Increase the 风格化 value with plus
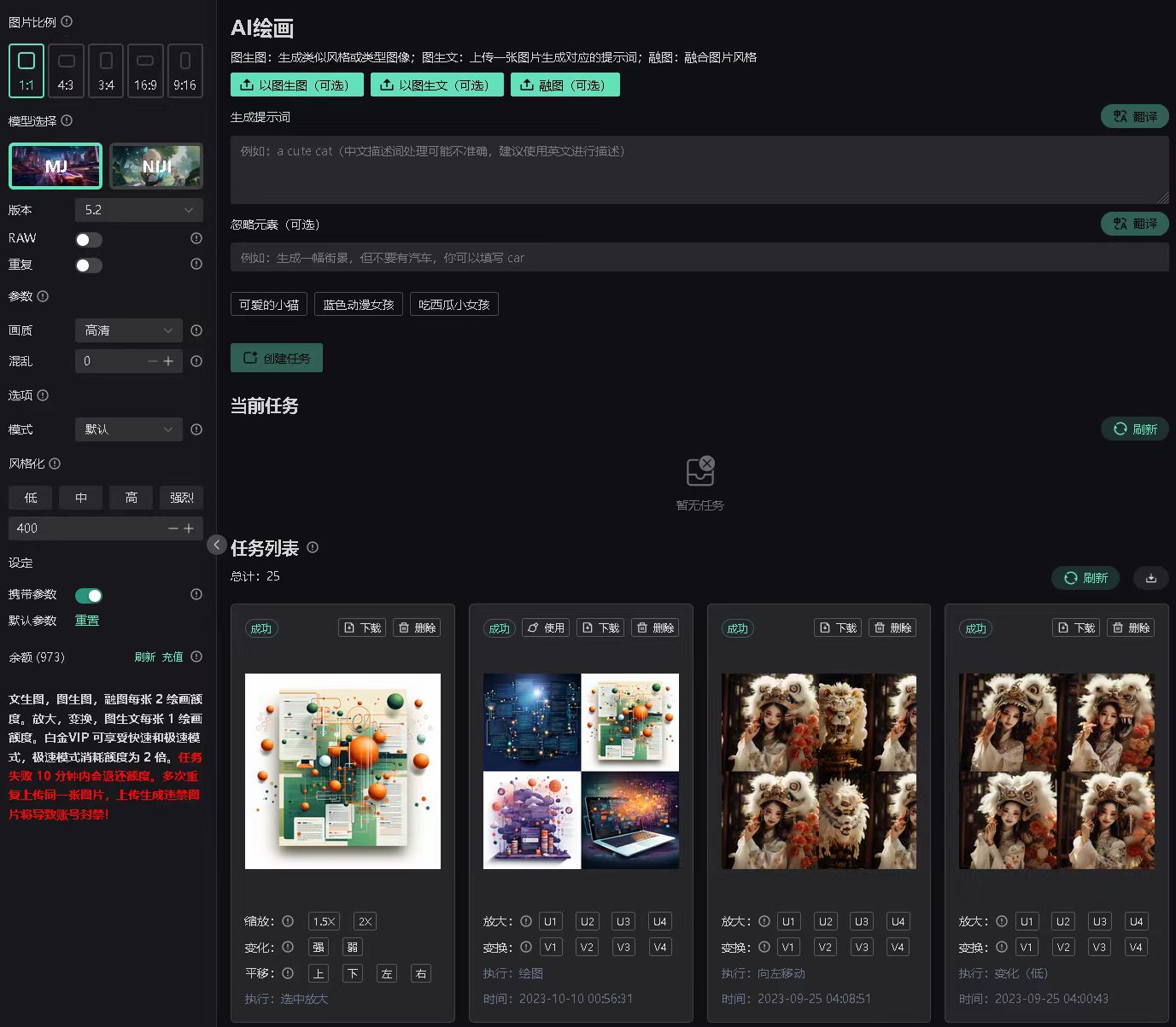 point(189,528)
